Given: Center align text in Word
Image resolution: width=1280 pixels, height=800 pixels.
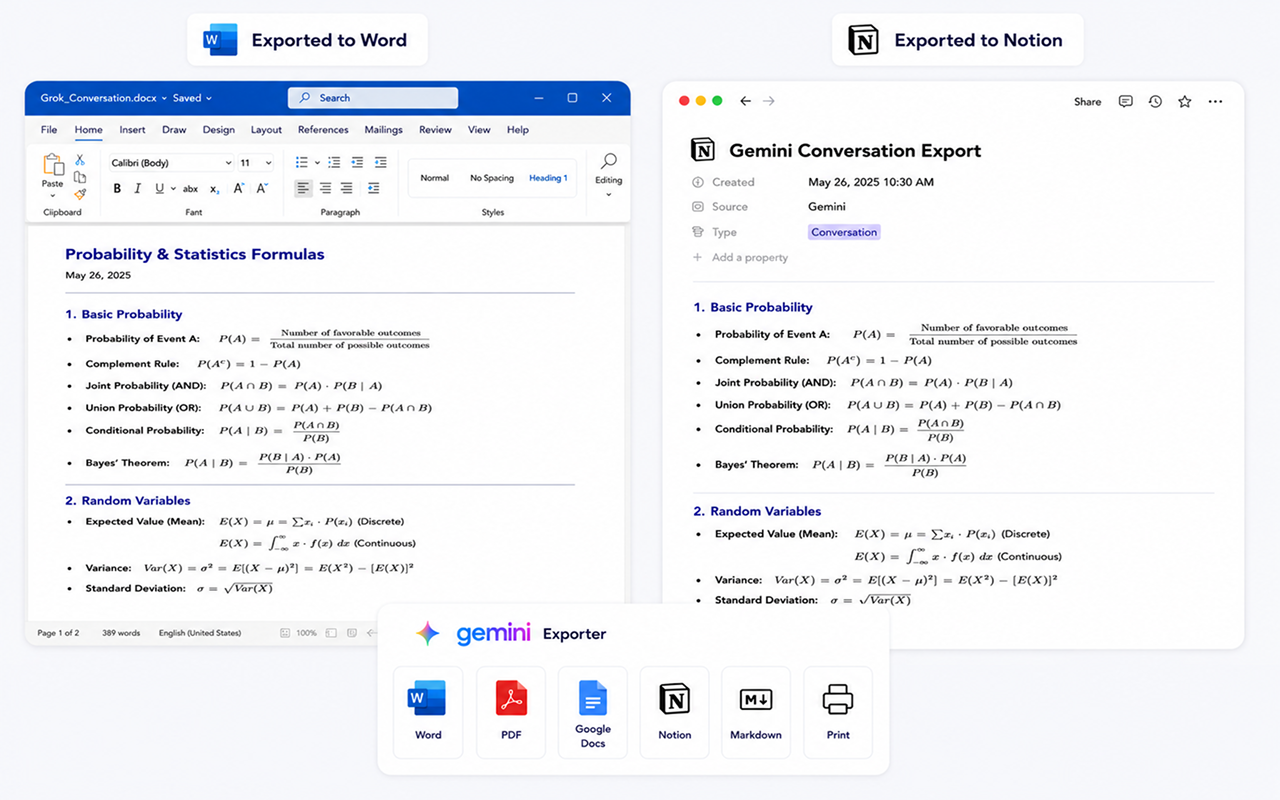Looking at the screenshot, I should tap(325, 188).
